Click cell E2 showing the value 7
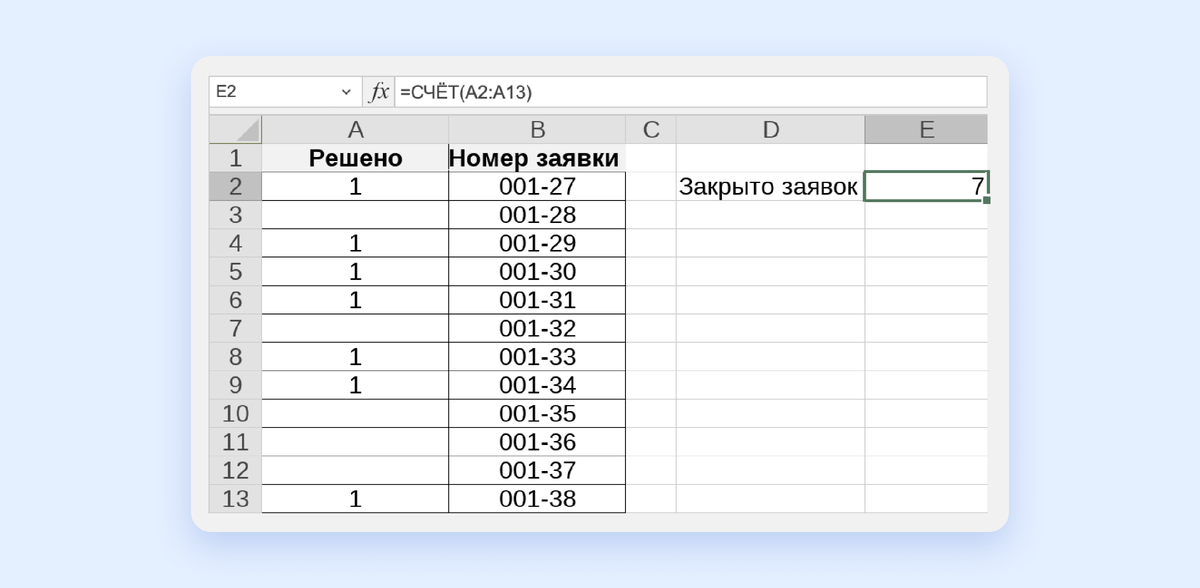Viewport: 1200px width, 588px height. [x=925, y=185]
